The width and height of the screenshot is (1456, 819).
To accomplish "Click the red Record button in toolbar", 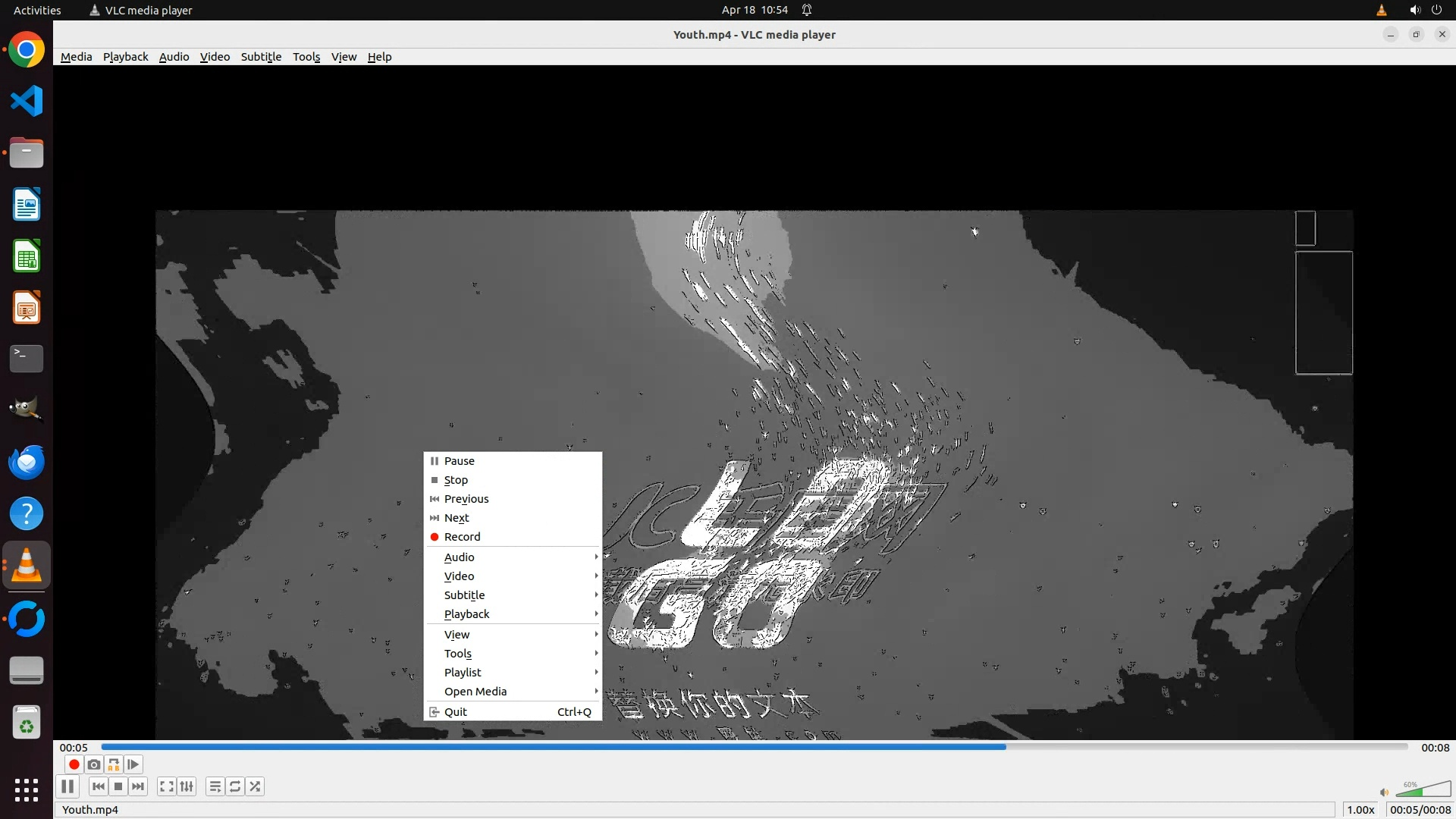I will pyautogui.click(x=74, y=764).
